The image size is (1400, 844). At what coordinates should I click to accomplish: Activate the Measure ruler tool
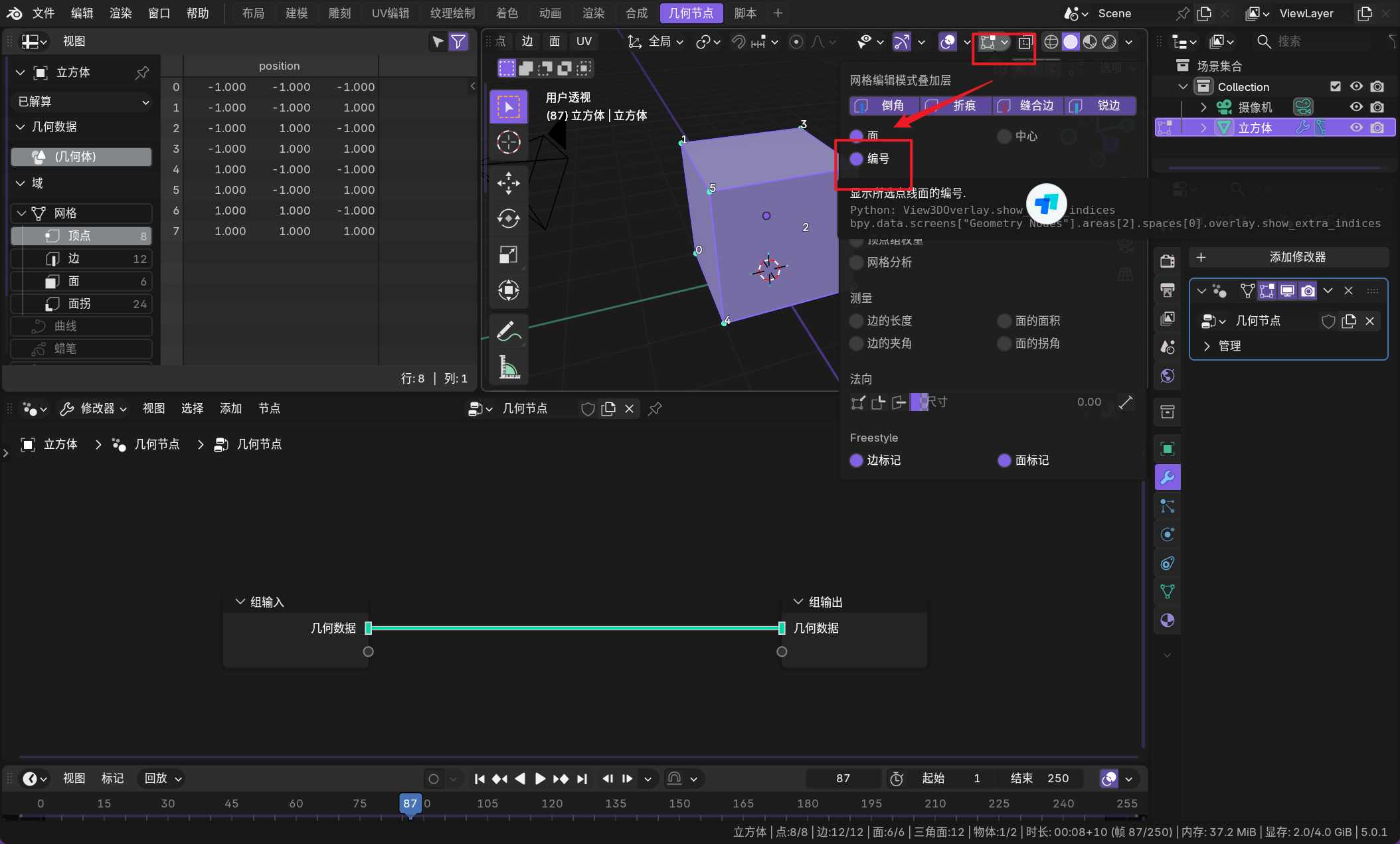(509, 367)
